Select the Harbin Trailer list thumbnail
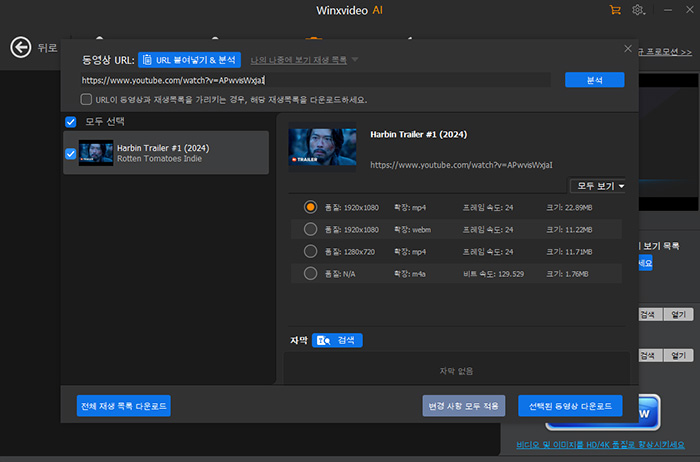Image resolution: width=700 pixels, height=462 pixels. [x=96, y=153]
